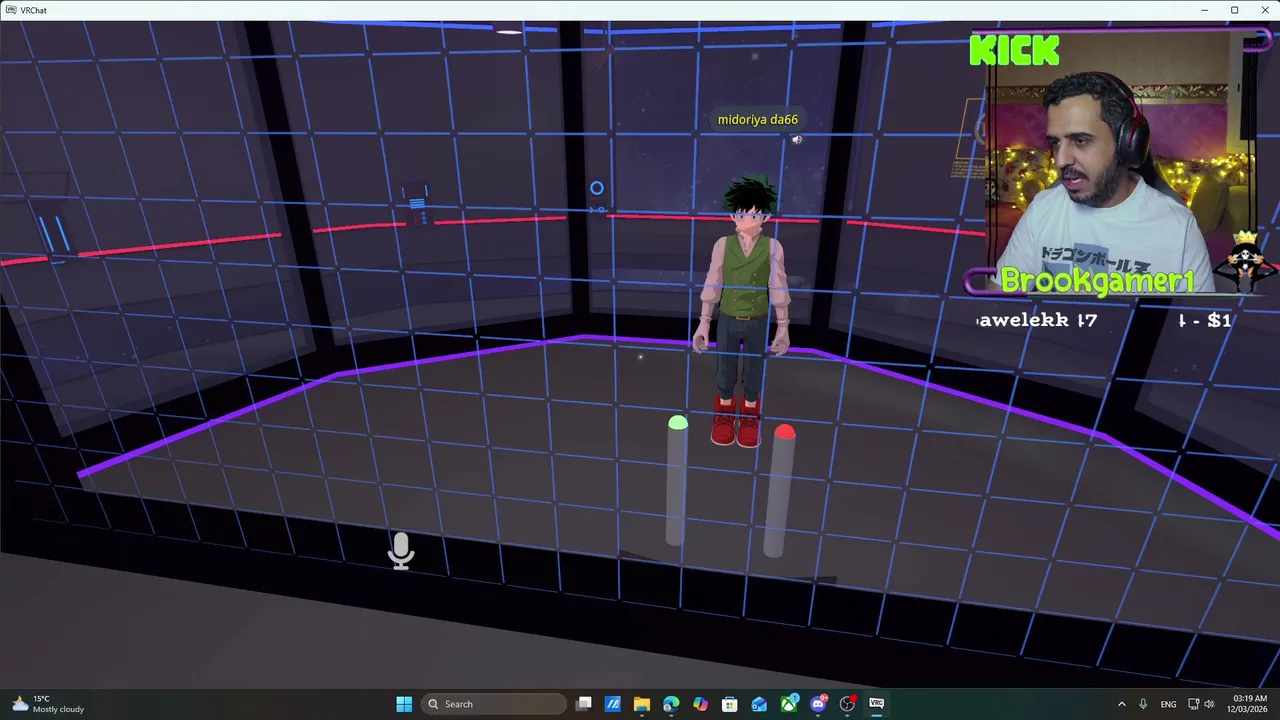Click the midoriya da66 nameplate

758,120
